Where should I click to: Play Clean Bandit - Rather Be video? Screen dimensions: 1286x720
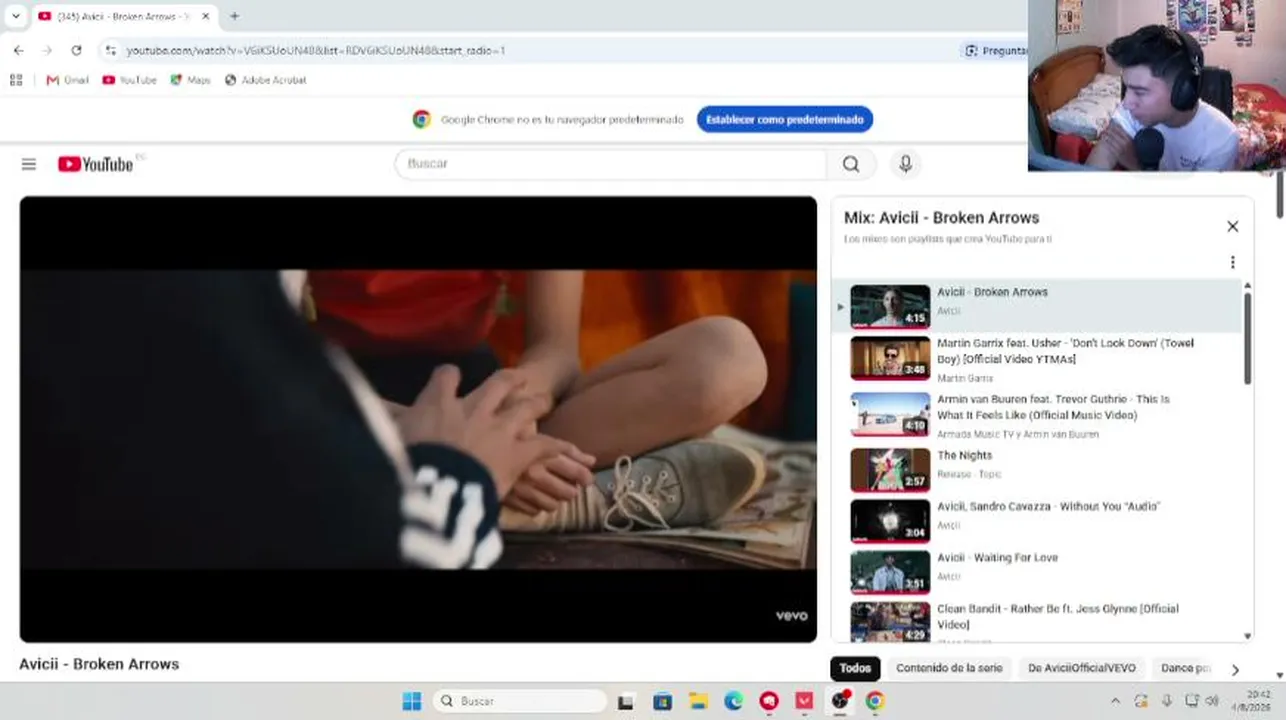(x=890, y=622)
